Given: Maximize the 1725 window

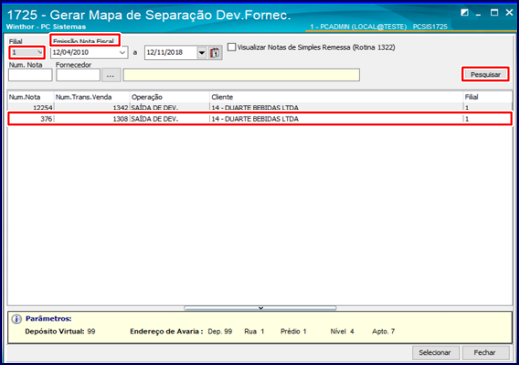Looking at the screenshot, I should click(494, 13).
